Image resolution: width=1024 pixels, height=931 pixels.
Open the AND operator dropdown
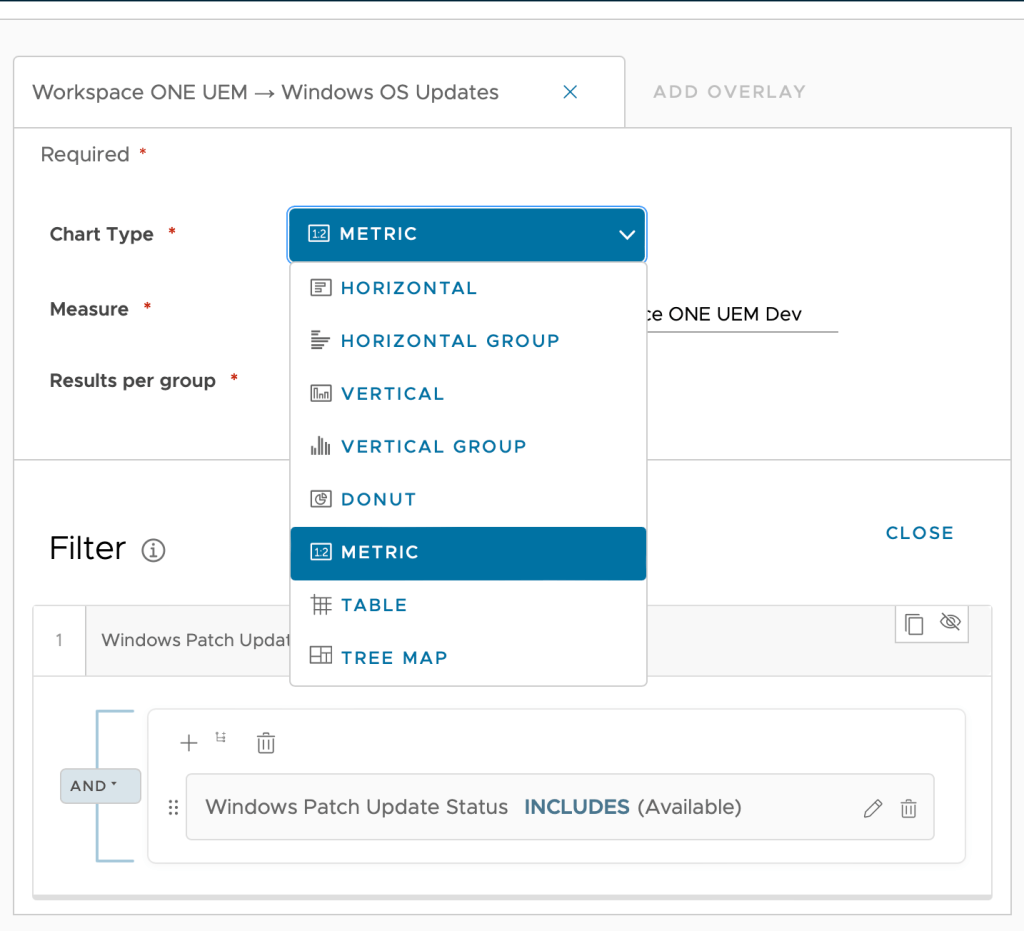100,786
